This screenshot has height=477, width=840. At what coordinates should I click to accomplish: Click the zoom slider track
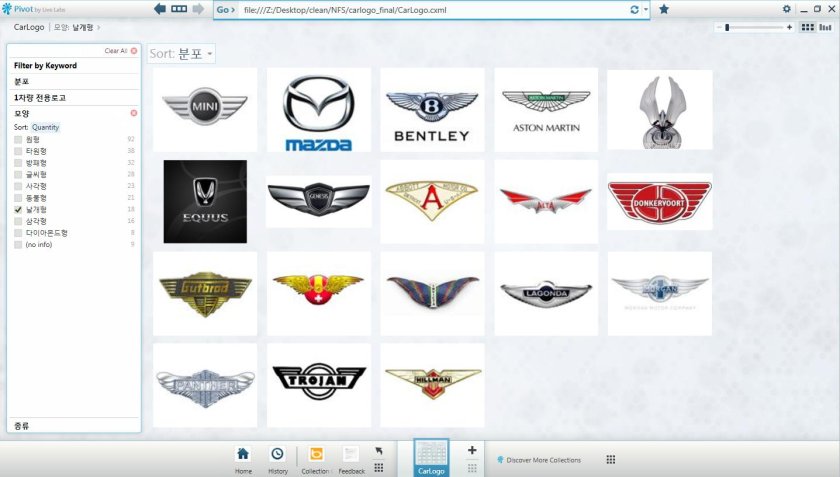(x=757, y=27)
